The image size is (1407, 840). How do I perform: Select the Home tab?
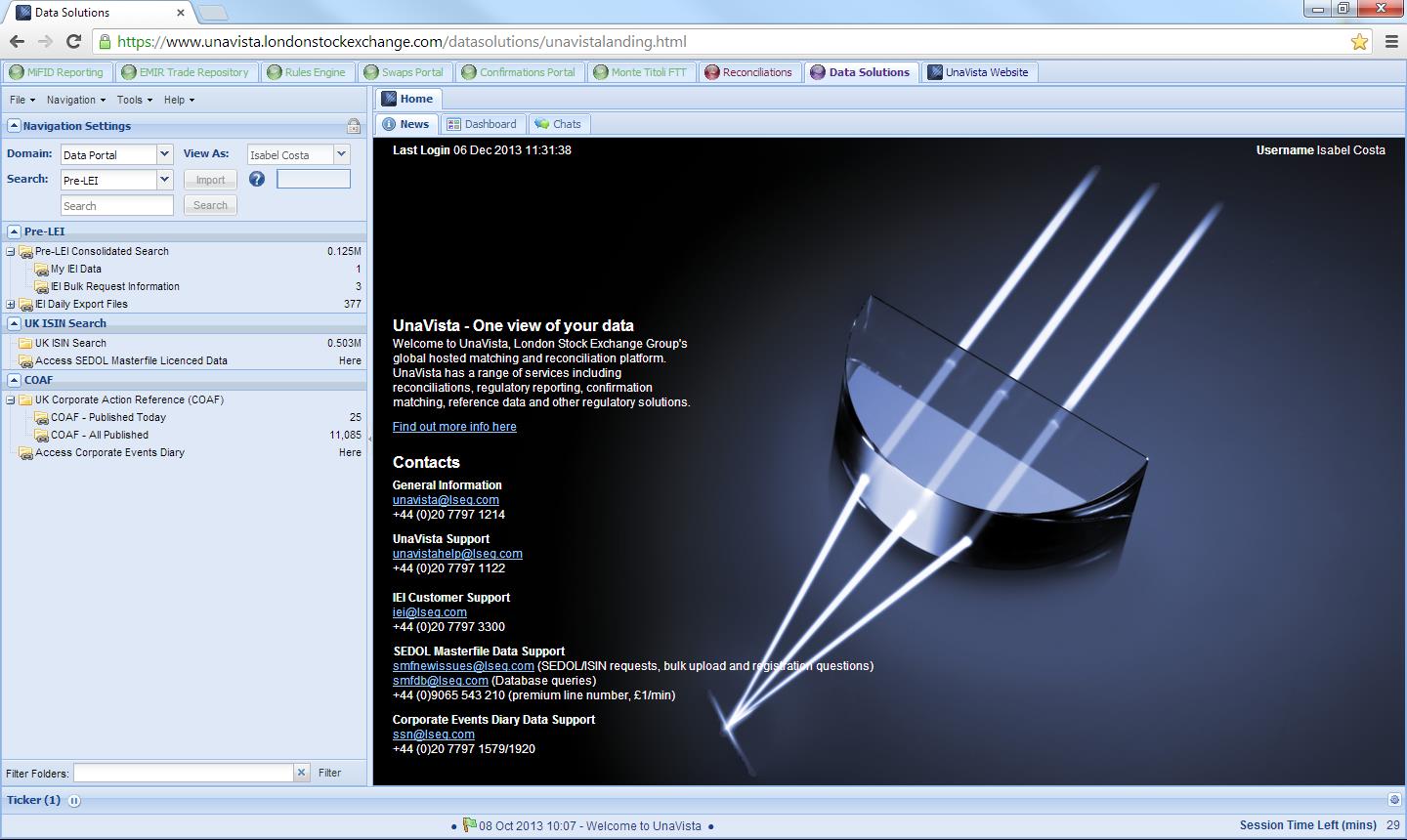click(408, 99)
